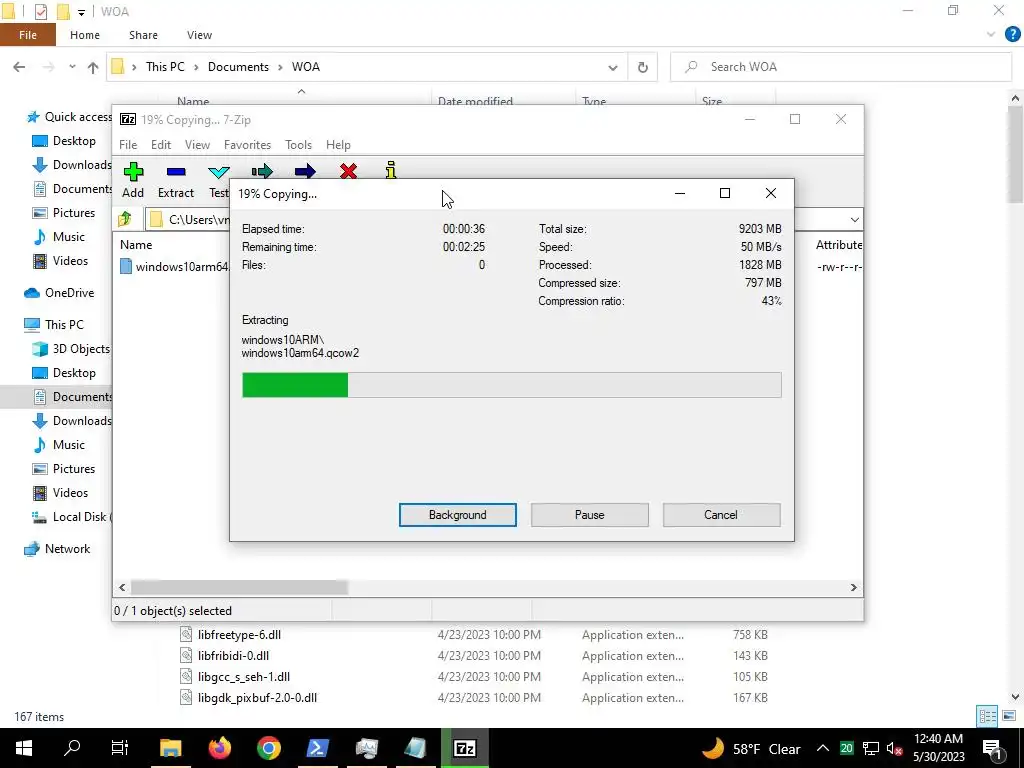Viewport: 1024px width, 768px height.
Task: Open Task View on the taskbar
Action: pyautogui.click(x=120, y=748)
